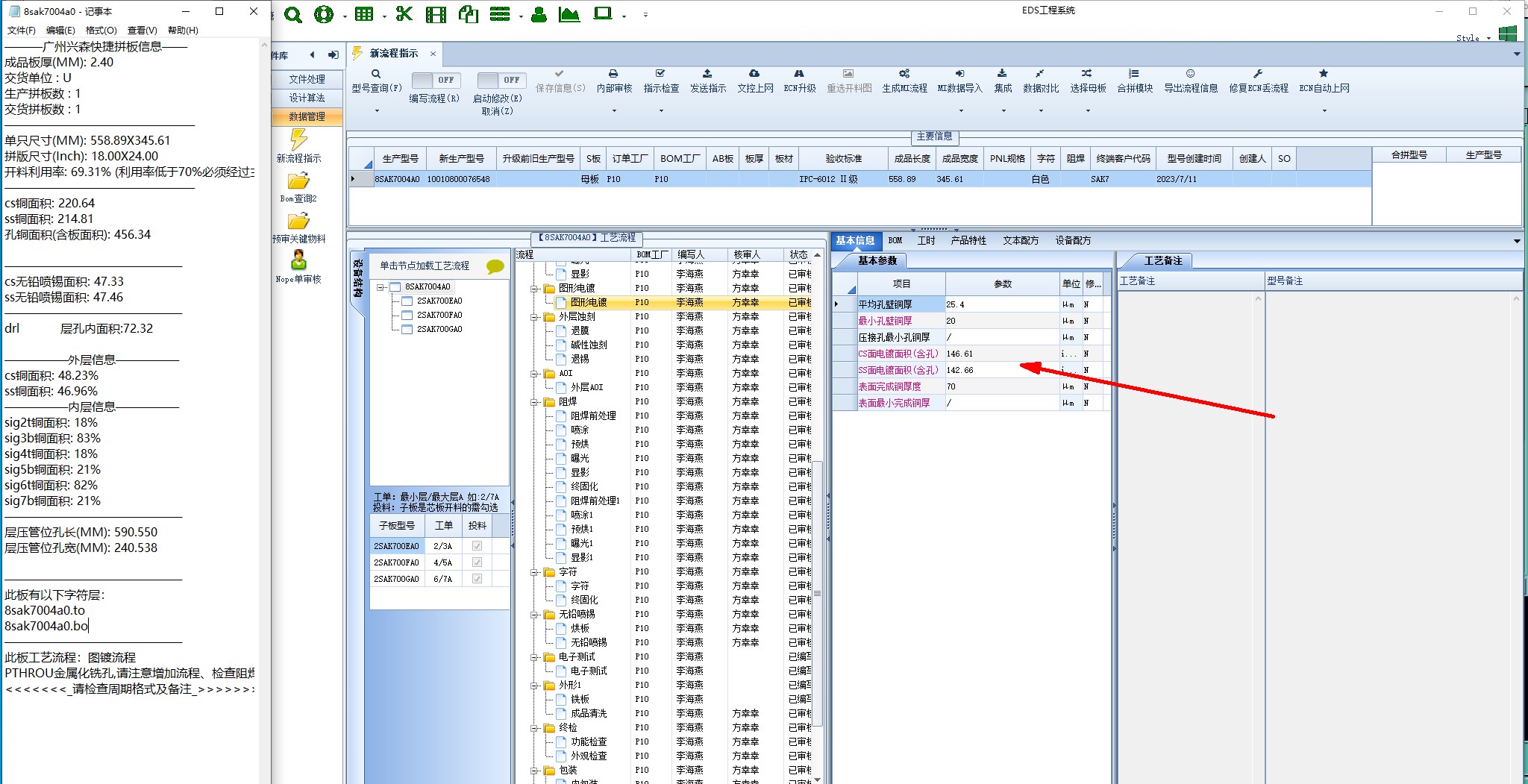Switch to the 设备配方 tab

(x=1073, y=240)
